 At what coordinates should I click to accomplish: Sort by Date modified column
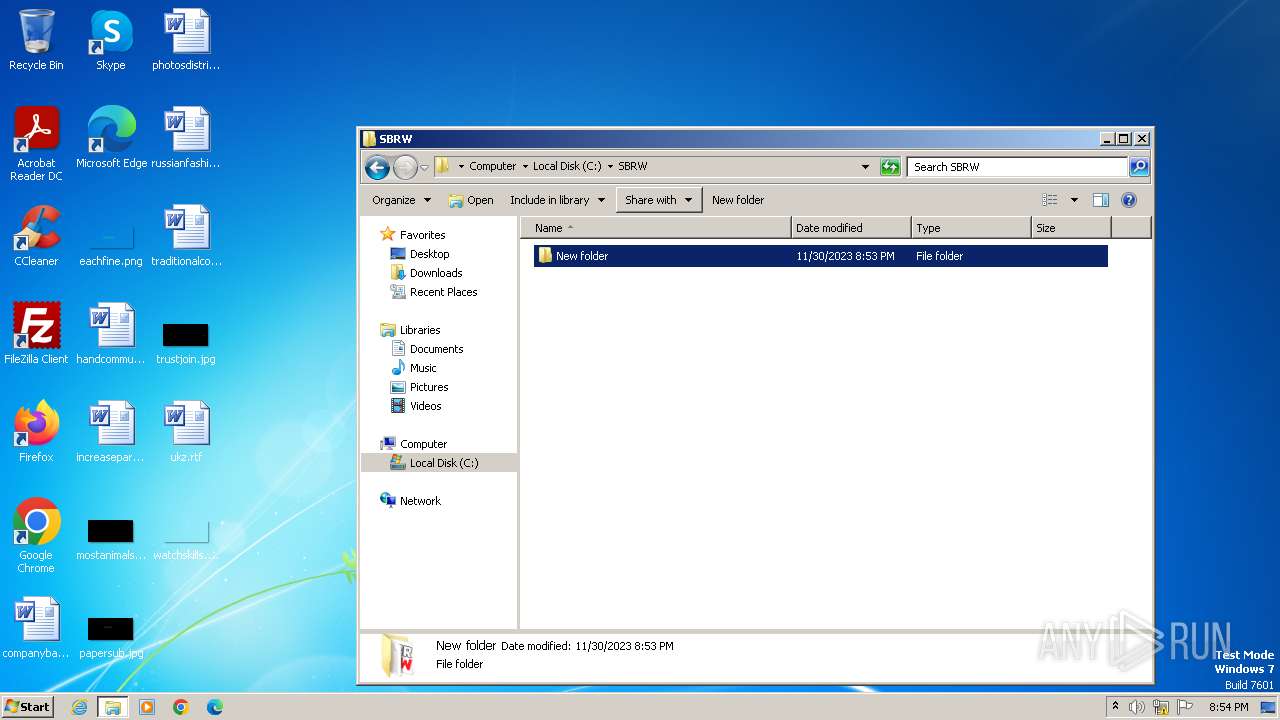[x=851, y=228]
